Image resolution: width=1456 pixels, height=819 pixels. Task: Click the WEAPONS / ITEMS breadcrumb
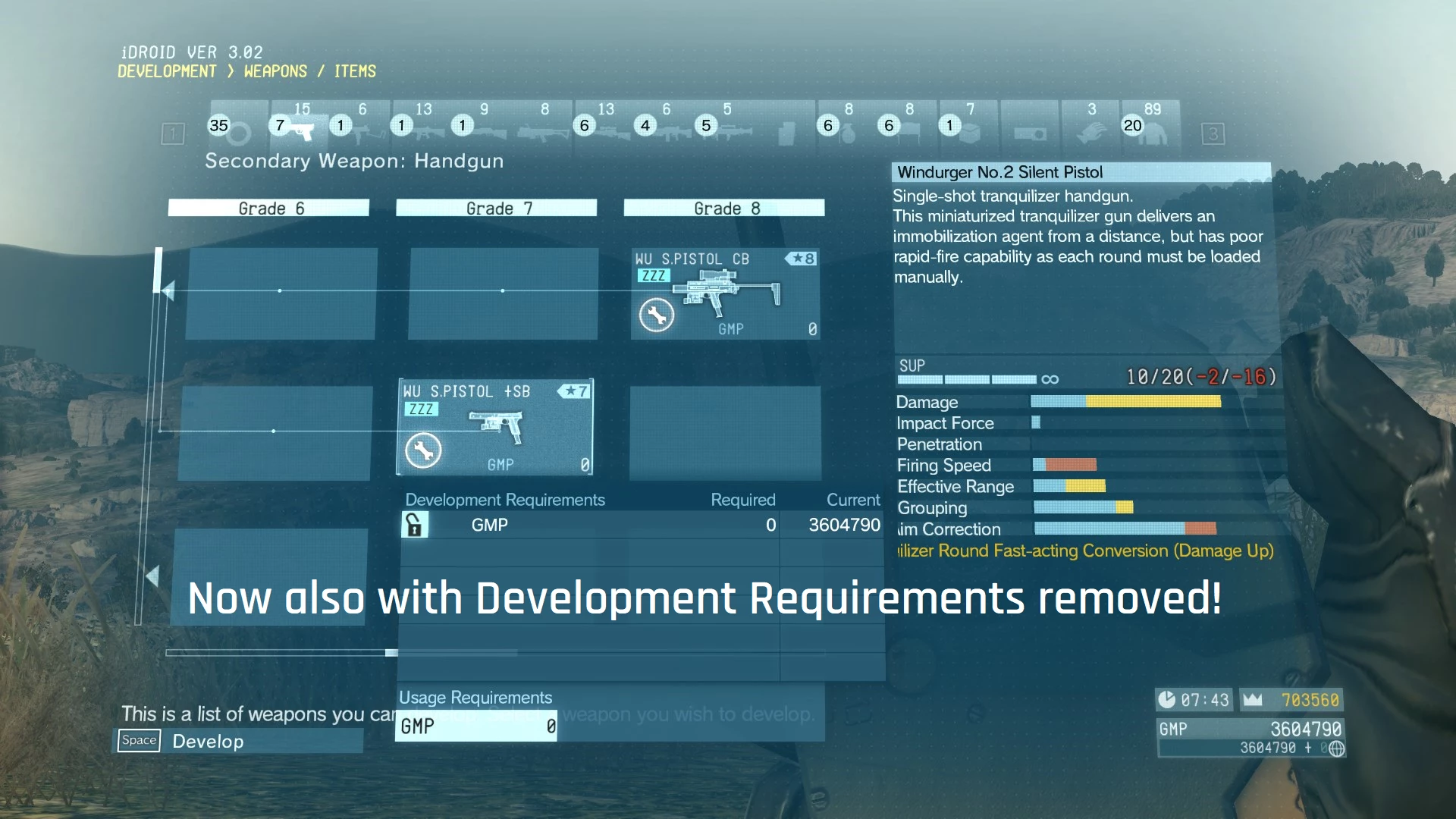click(309, 71)
